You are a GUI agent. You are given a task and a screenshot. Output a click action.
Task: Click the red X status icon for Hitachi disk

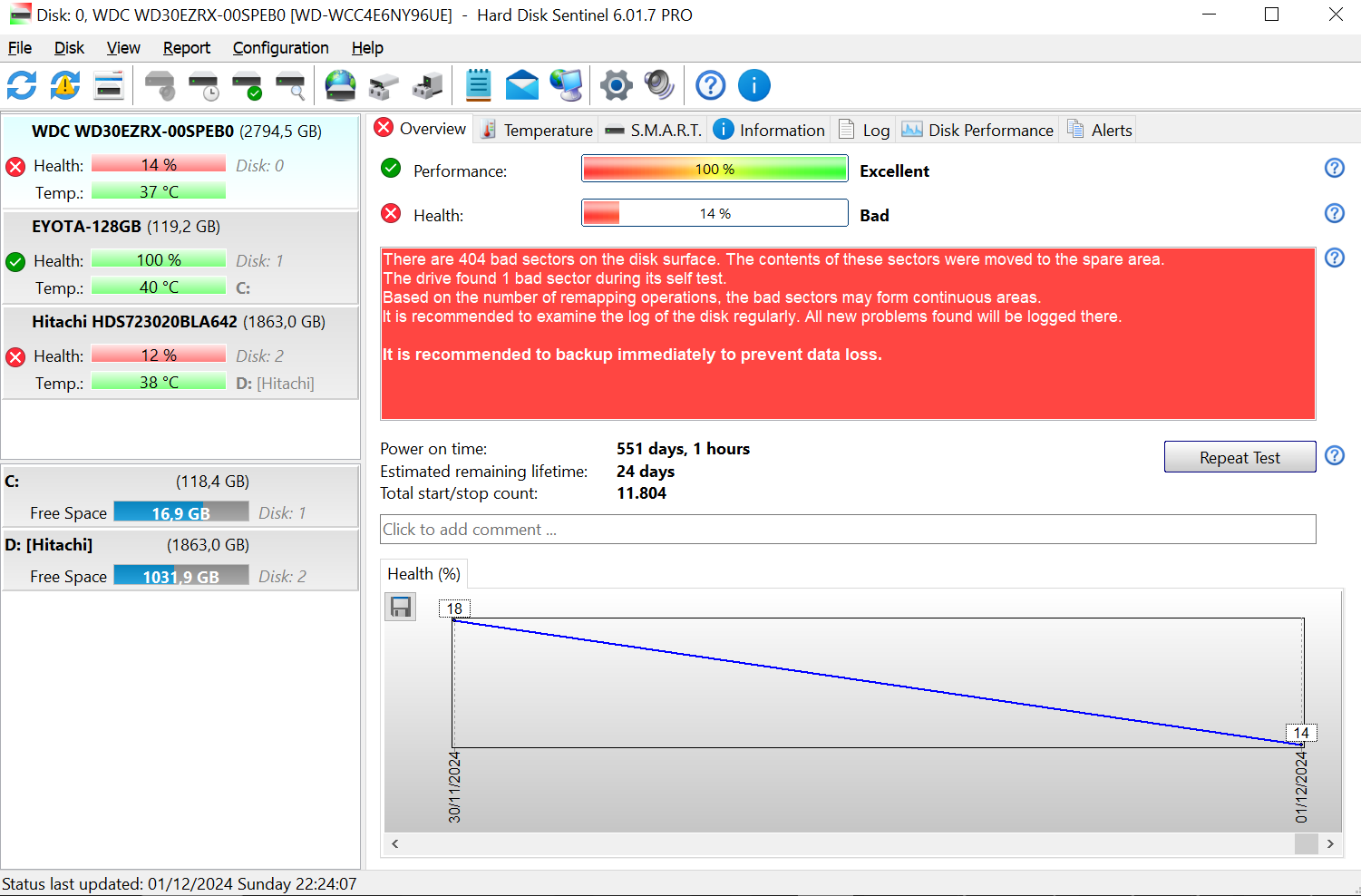(15, 357)
